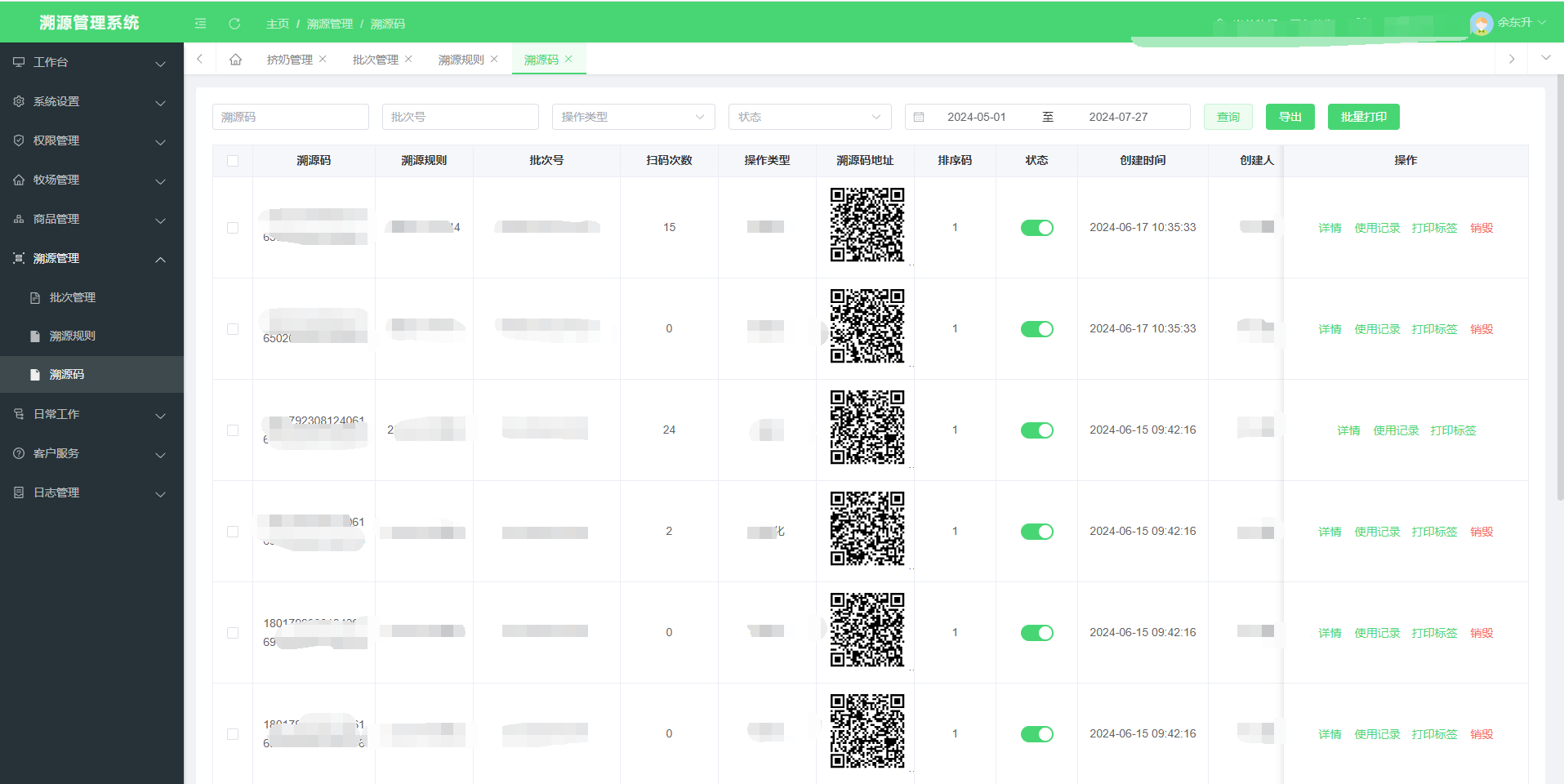Open the 状态 filter dropdown
This screenshot has height=784, width=1564.
click(809, 117)
